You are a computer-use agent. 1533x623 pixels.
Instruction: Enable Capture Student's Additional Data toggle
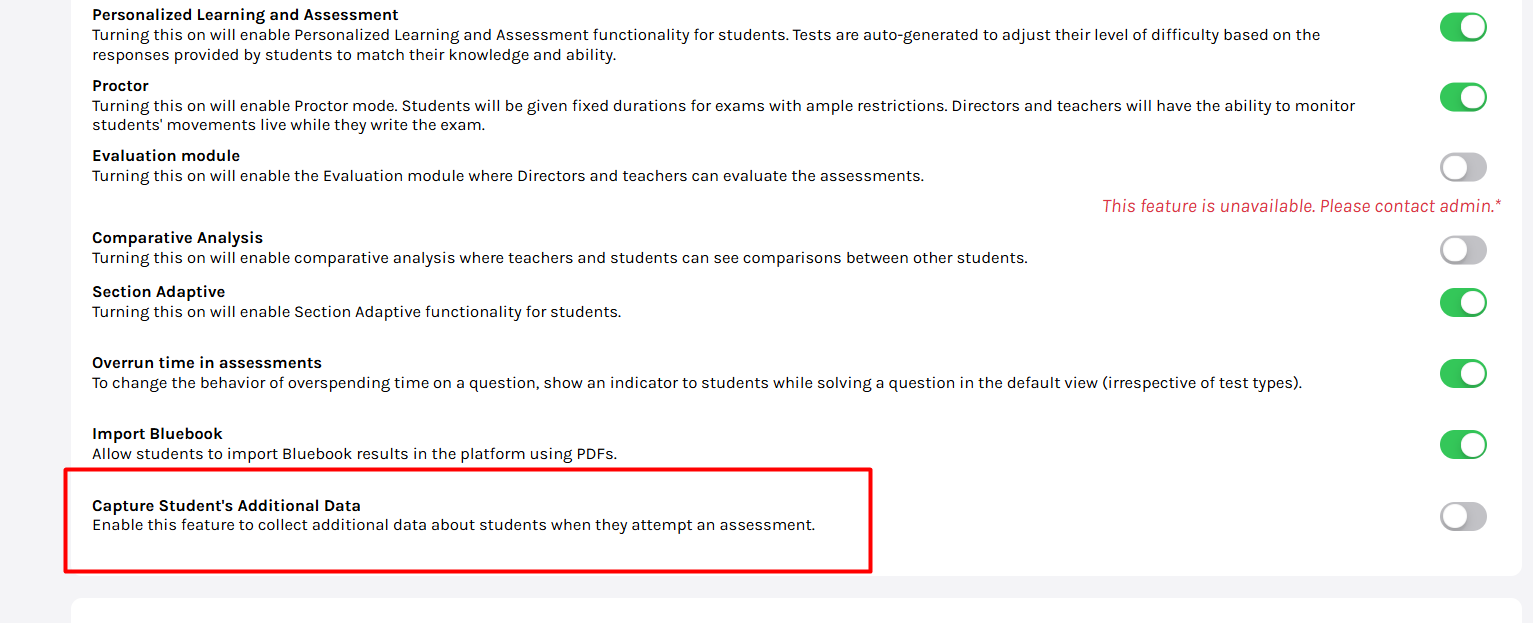tap(1463, 517)
